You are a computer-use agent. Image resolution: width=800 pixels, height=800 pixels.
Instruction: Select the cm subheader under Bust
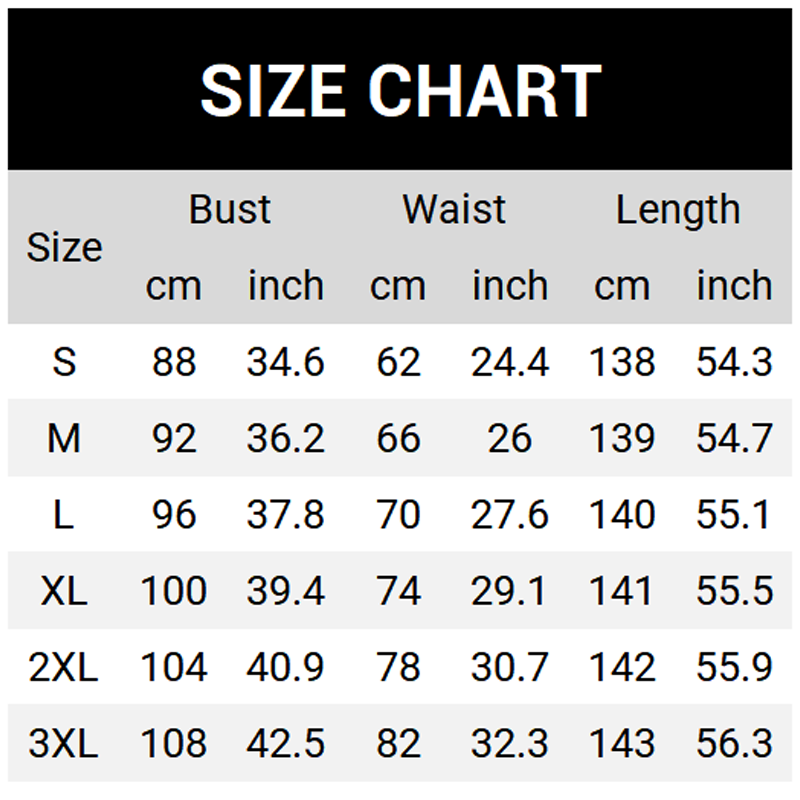174,286
